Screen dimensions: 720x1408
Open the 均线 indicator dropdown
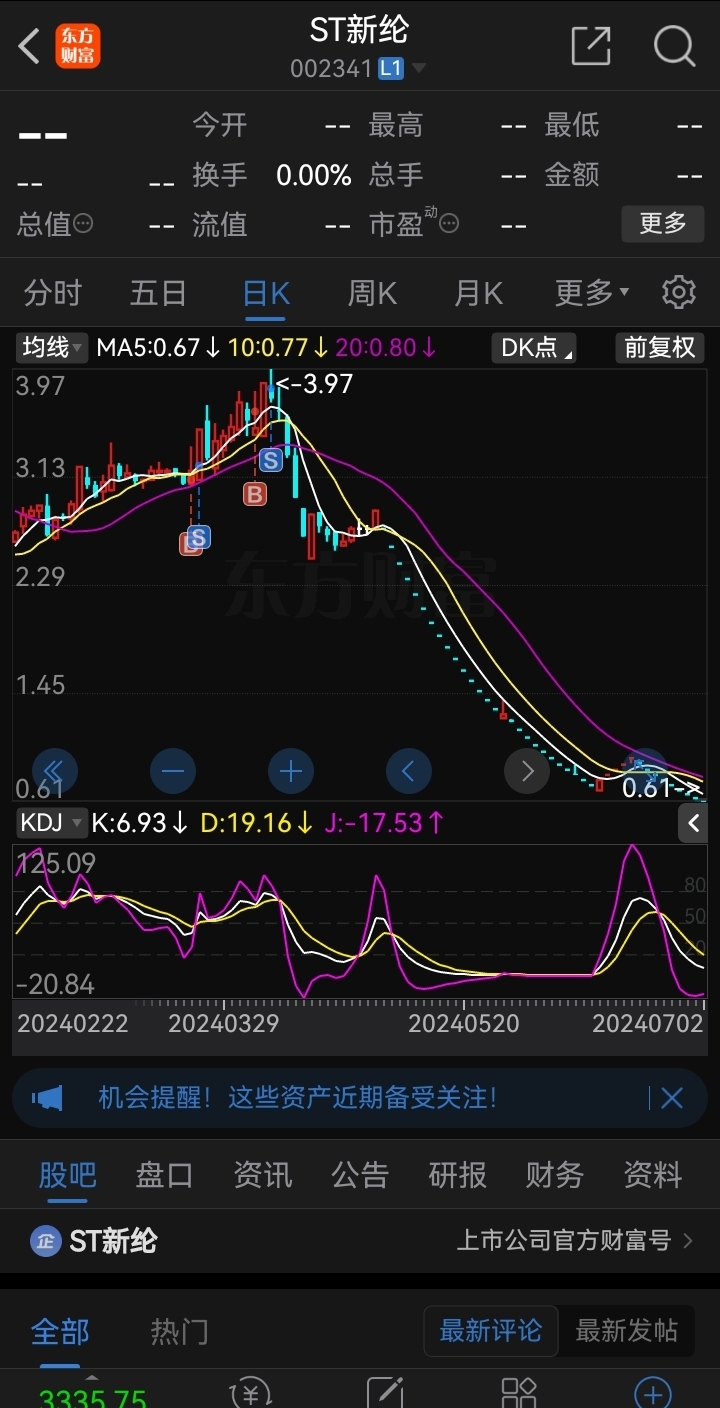(53, 348)
